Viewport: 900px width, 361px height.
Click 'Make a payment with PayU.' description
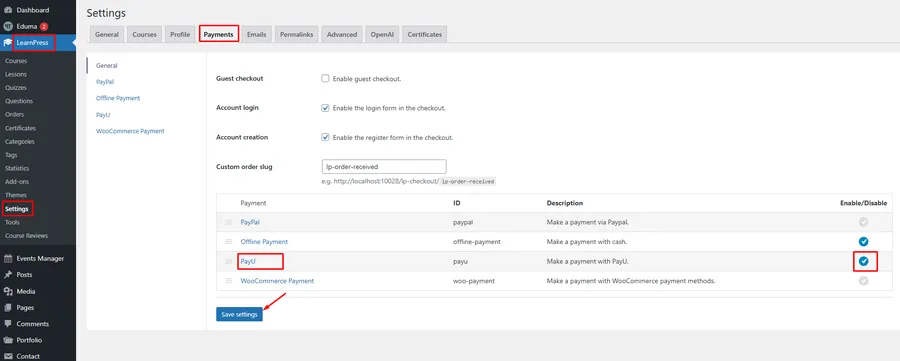click(x=588, y=261)
